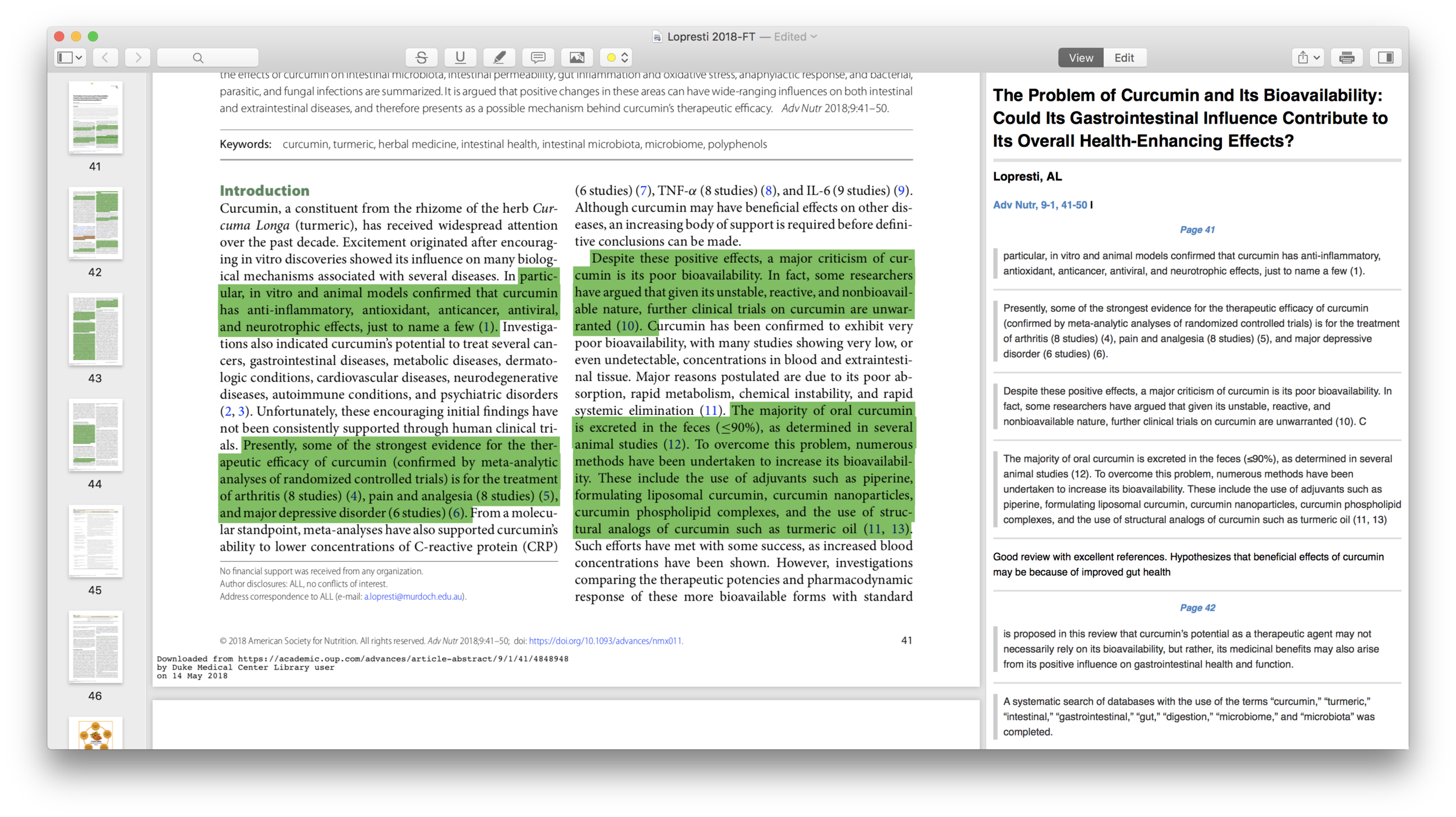
Task: Open page 46 thumbnail
Action: [x=96, y=647]
